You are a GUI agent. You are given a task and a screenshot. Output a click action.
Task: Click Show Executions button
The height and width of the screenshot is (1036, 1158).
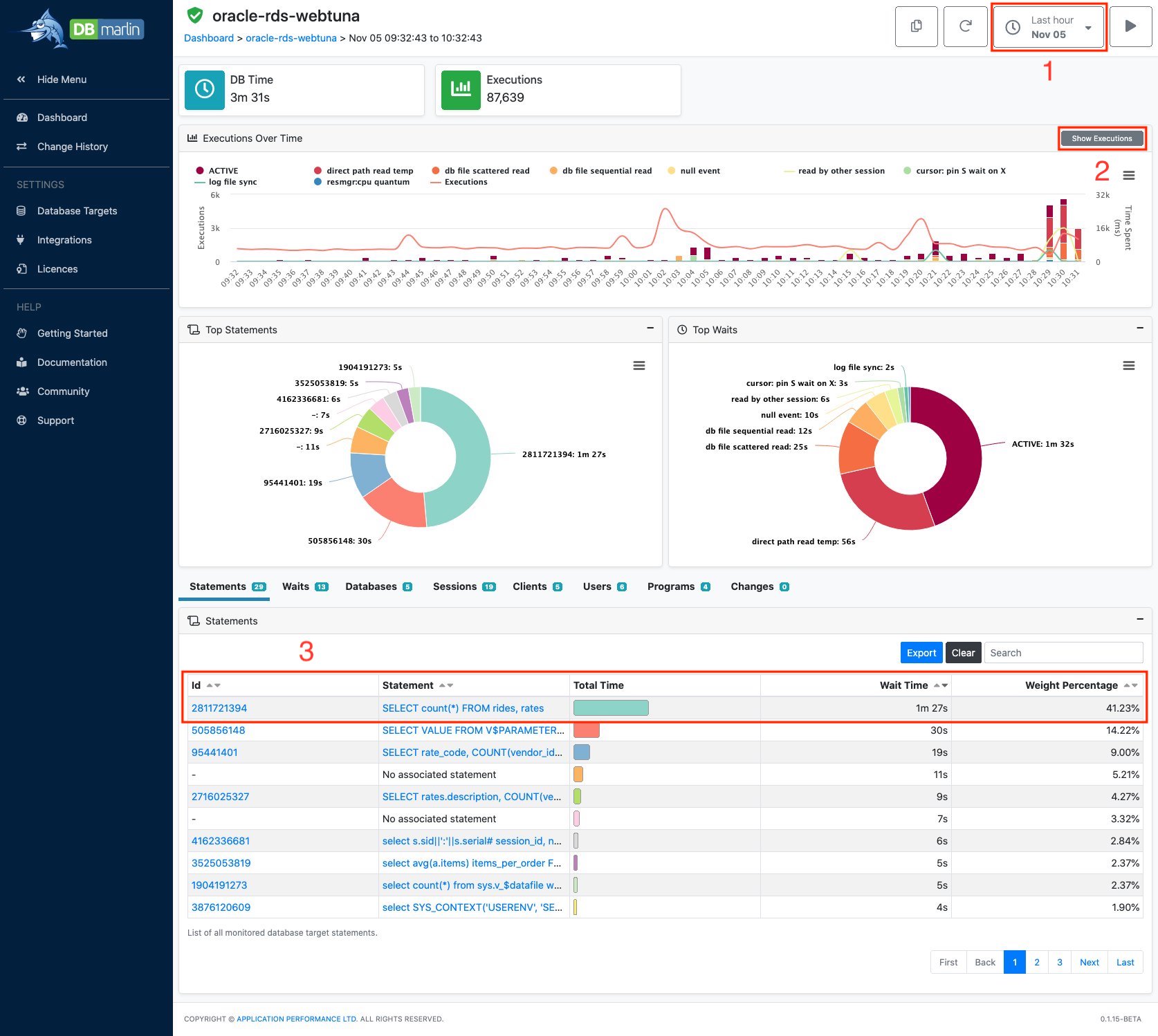[x=1101, y=138]
